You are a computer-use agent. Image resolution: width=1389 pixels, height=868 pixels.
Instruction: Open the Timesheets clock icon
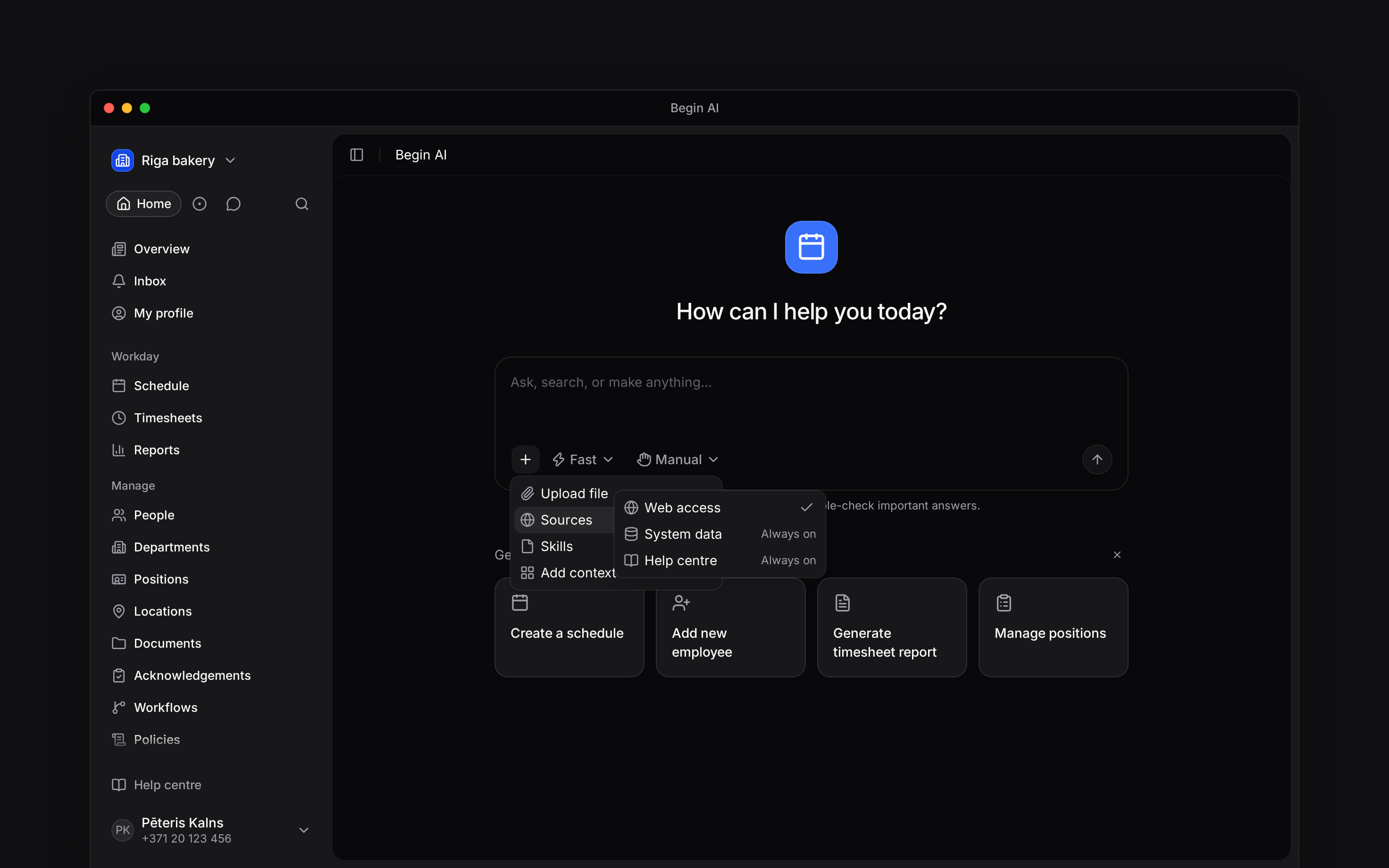(119, 418)
